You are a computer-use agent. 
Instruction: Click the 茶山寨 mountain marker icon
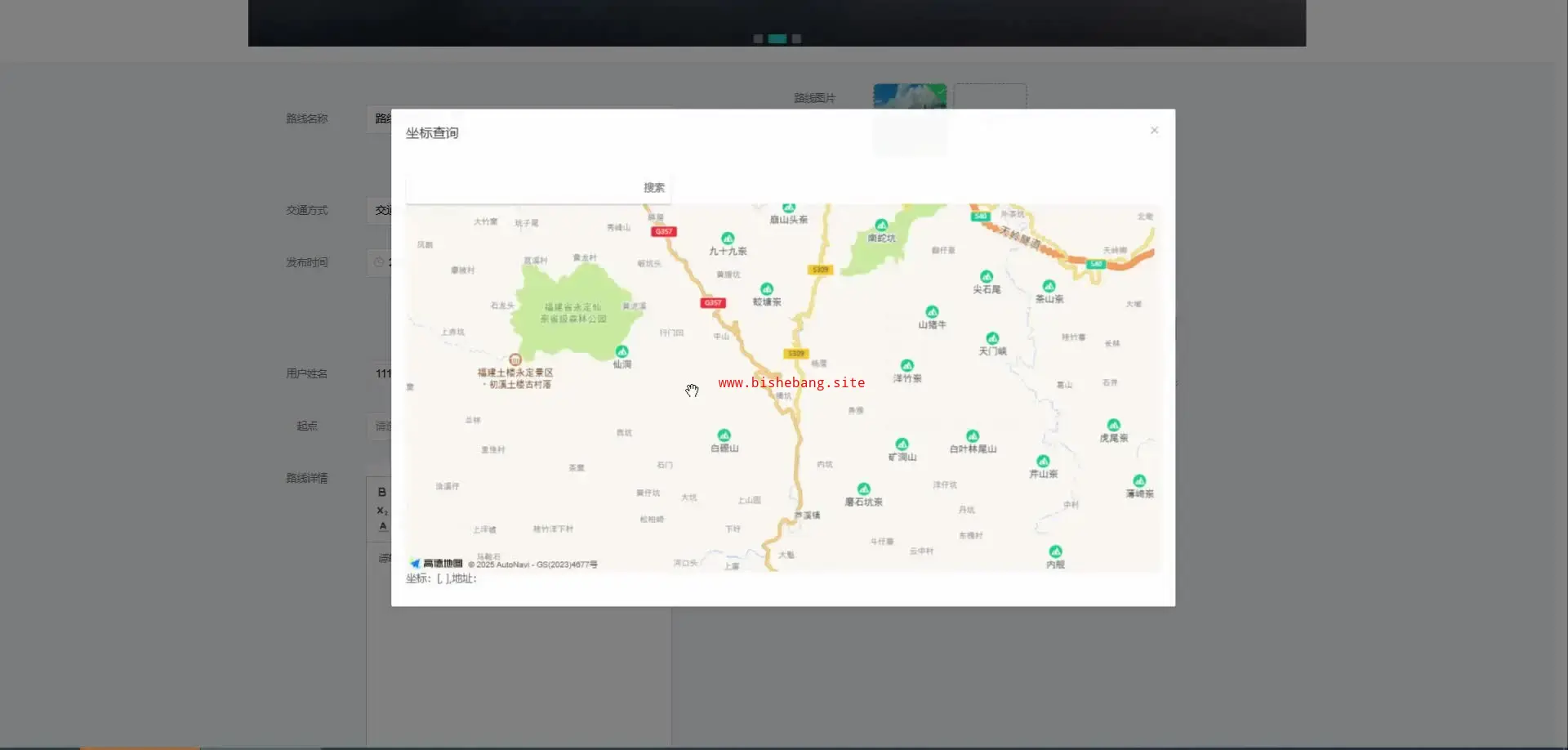click(x=1049, y=286)
